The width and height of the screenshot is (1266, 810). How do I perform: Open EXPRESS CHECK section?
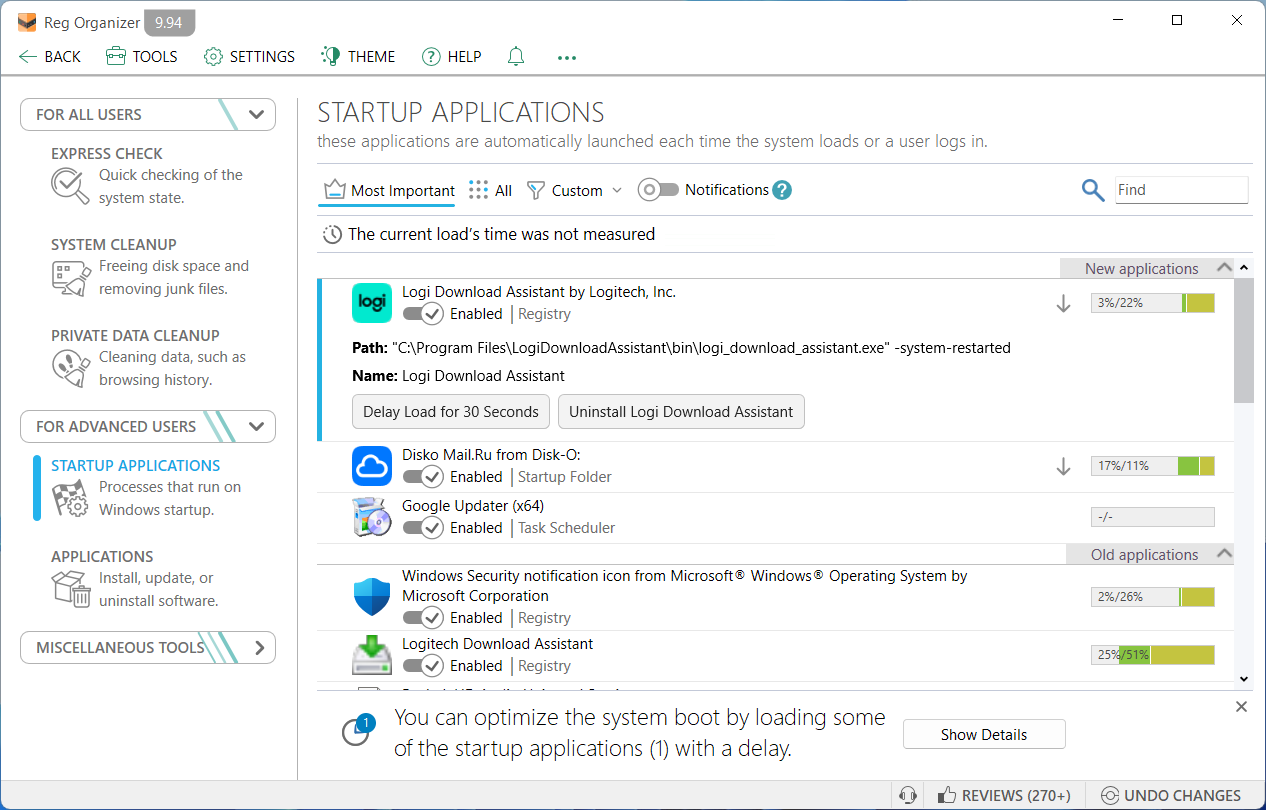click(x=107, y=154)
